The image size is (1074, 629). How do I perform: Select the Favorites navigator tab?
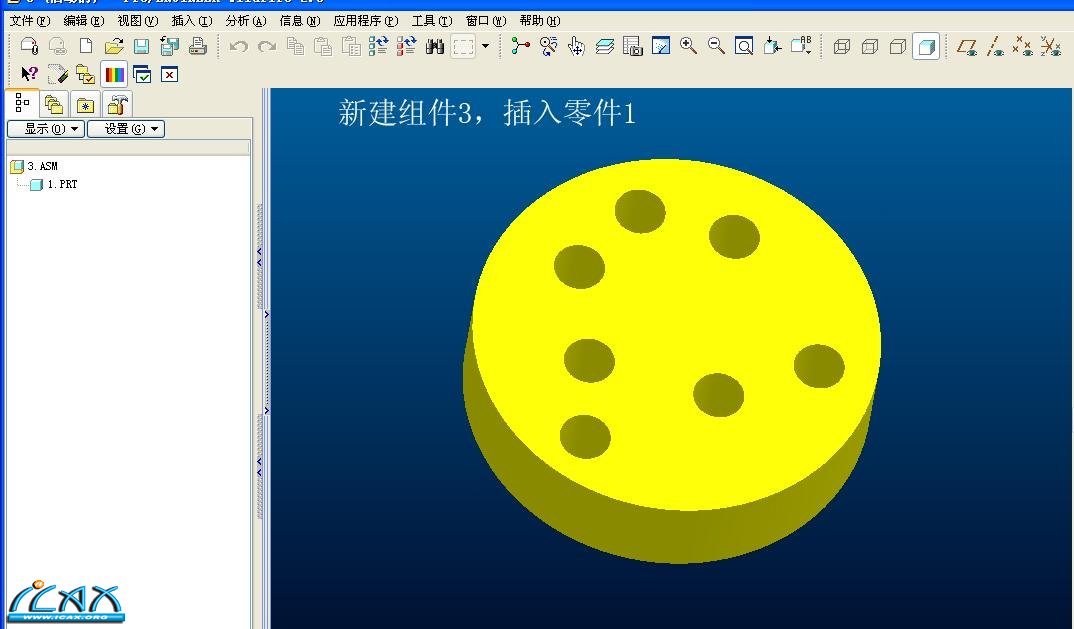coord(85,105)
